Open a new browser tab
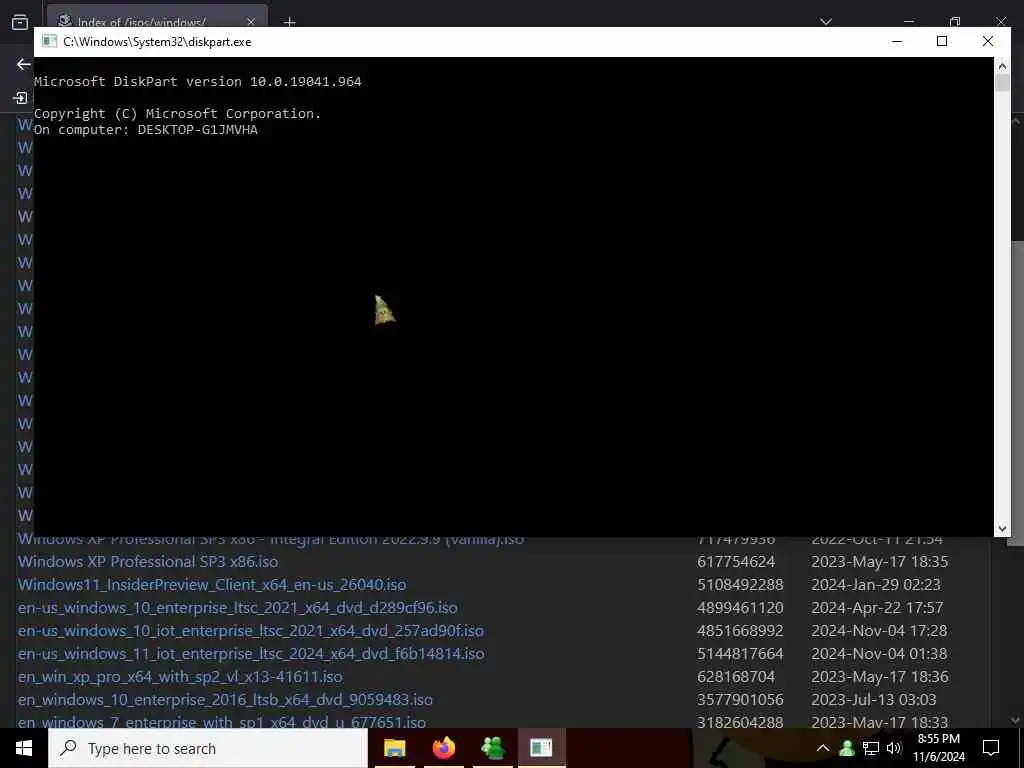The image size is (1024, 768). point(289,22)
